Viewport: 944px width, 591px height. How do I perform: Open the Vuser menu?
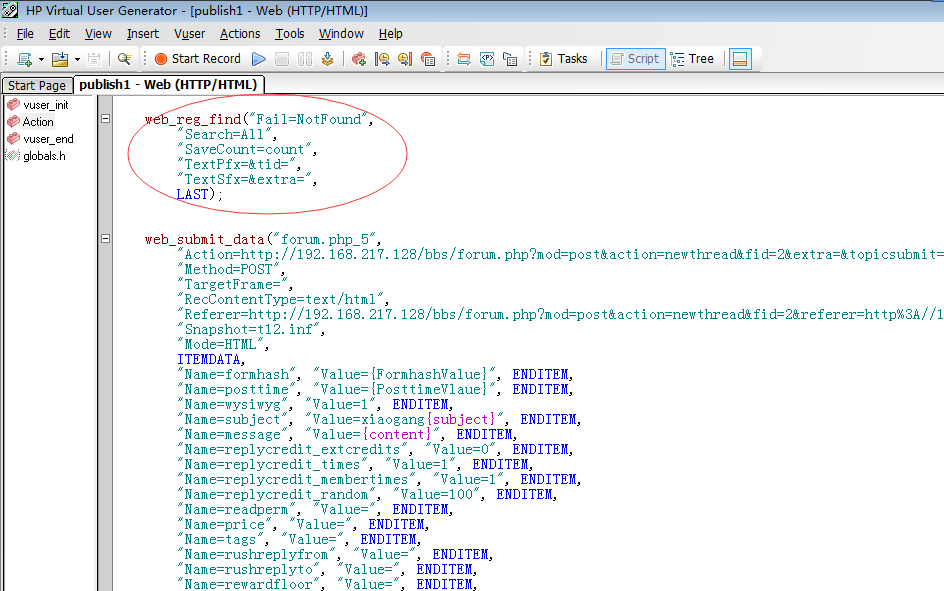190,34
